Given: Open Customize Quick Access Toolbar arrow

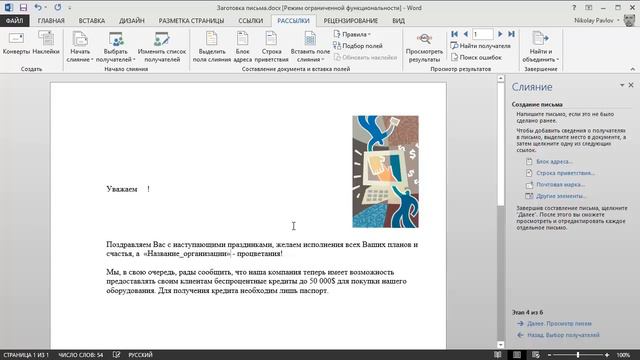Looking at the screenshot, I should coord(70,8).
